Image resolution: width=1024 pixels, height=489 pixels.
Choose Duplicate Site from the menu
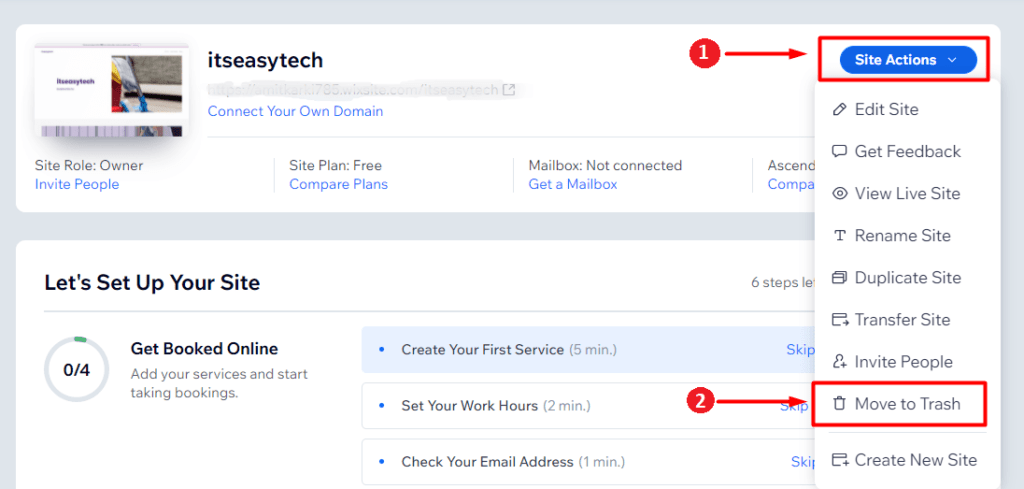[x=907, y=278]
